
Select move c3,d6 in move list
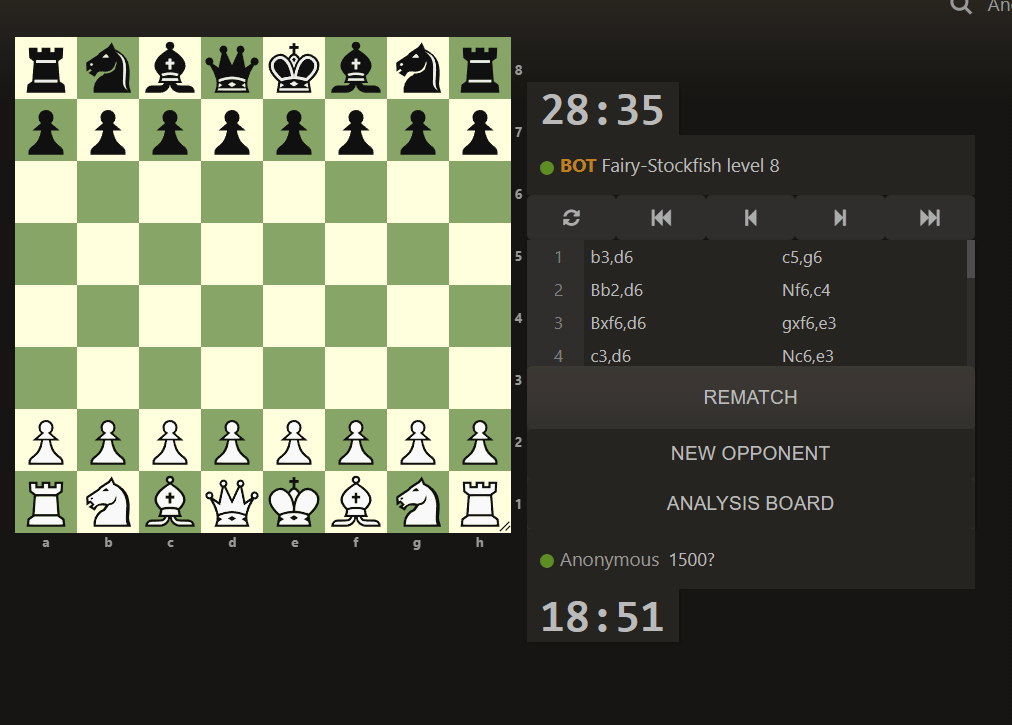point(611,356)
